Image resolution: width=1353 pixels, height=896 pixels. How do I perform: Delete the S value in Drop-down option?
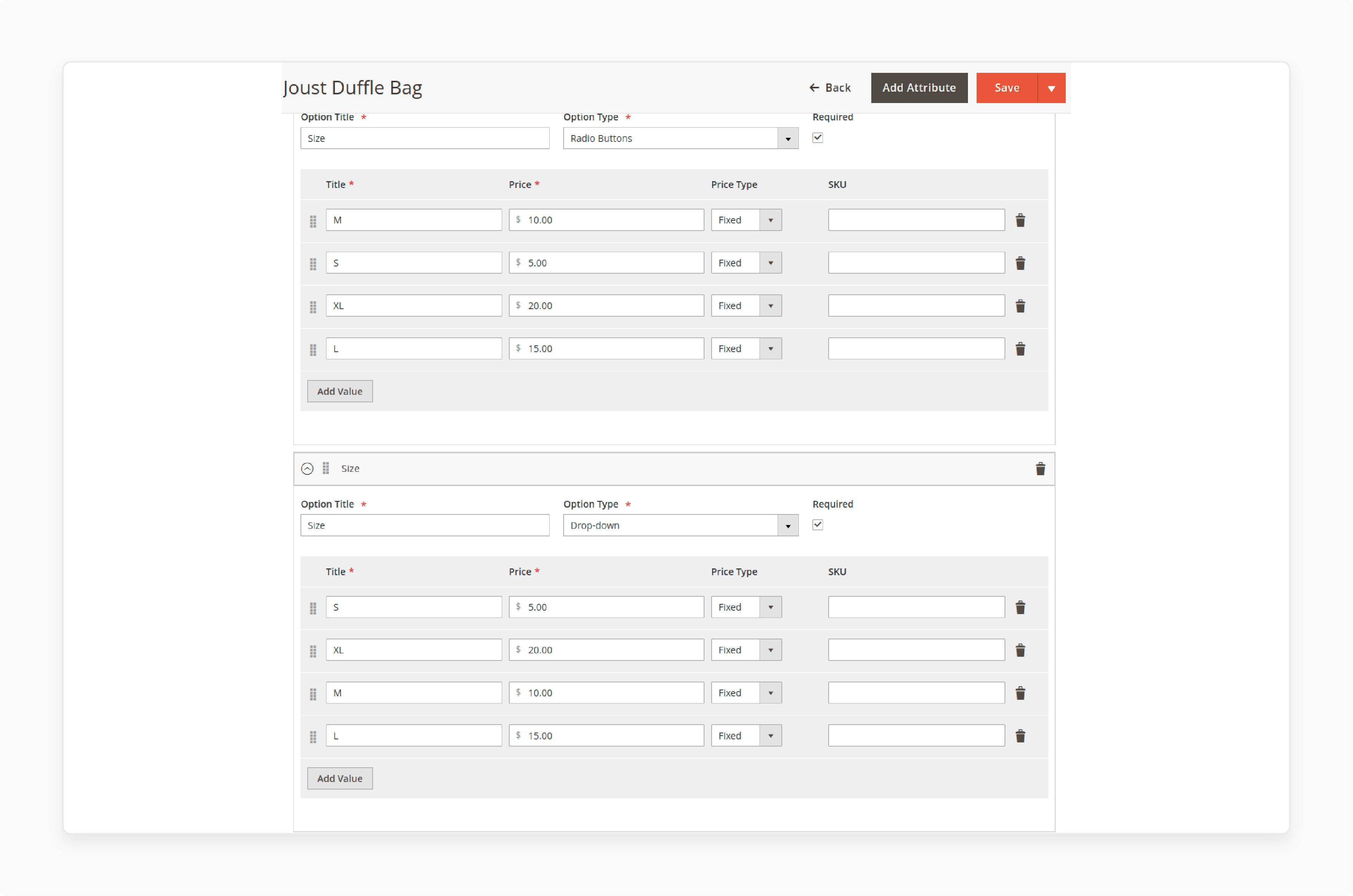(x=1020, y=607)
